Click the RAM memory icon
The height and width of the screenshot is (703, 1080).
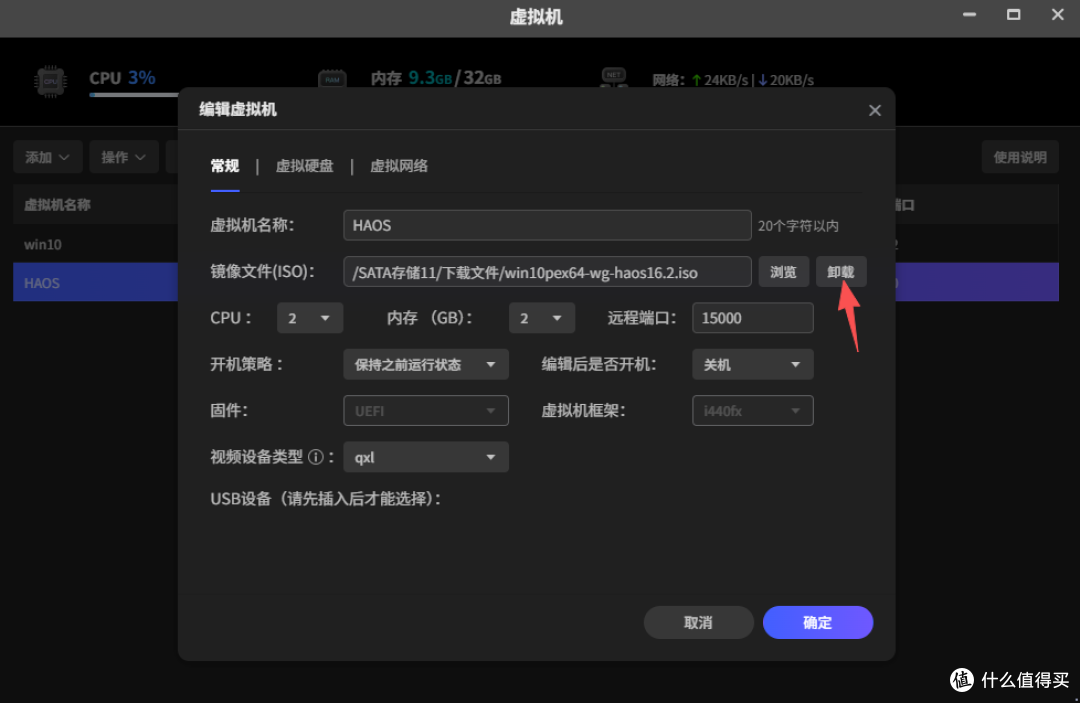coord(332,79)
